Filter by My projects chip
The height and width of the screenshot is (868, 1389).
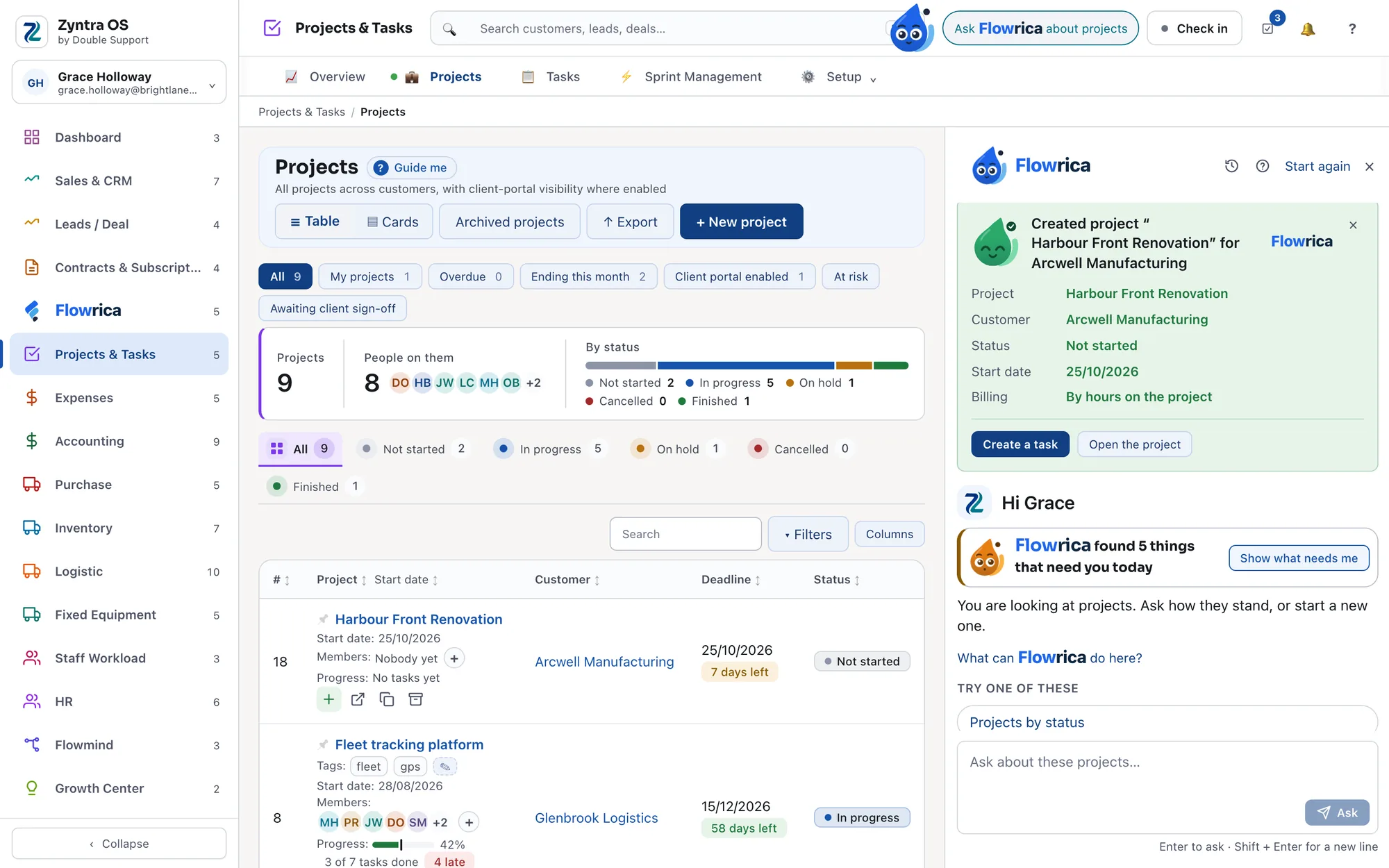coord(369,276)
